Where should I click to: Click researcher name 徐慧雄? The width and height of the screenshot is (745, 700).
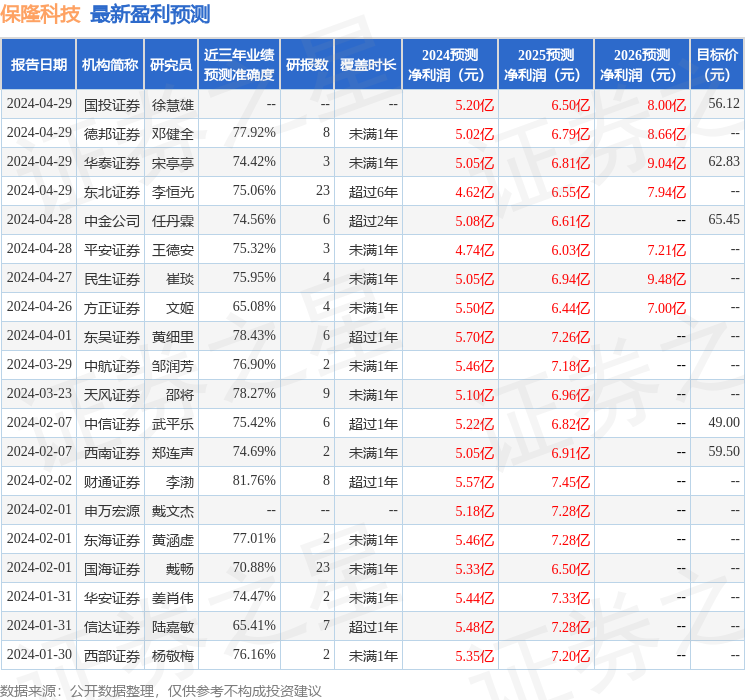point(172,105)
